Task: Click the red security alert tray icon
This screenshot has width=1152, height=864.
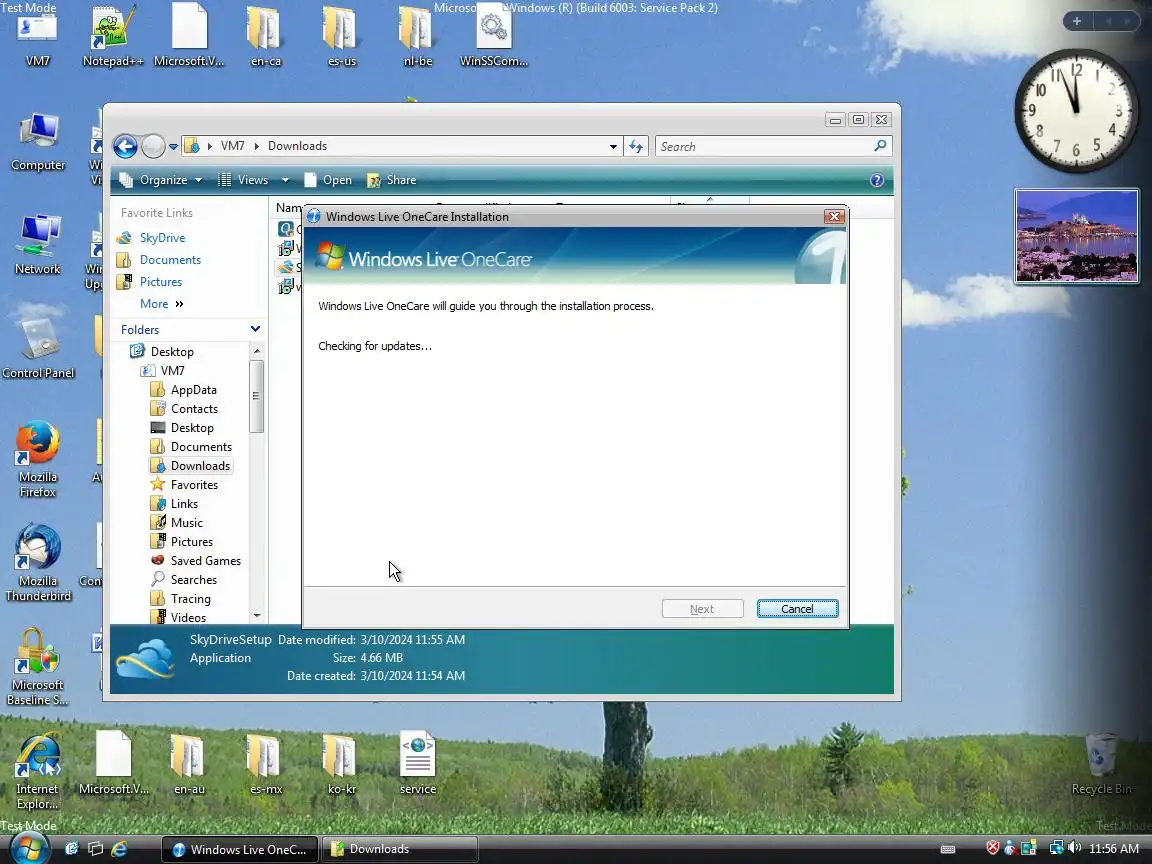Action: 993,848
